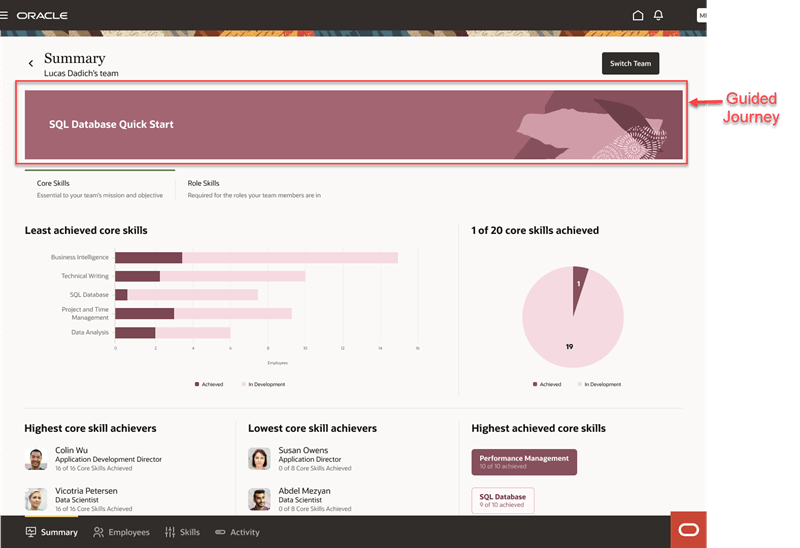The image size is (800, 548).
Task: Click the Data Analysis axis label
Action: click(90, 332)
